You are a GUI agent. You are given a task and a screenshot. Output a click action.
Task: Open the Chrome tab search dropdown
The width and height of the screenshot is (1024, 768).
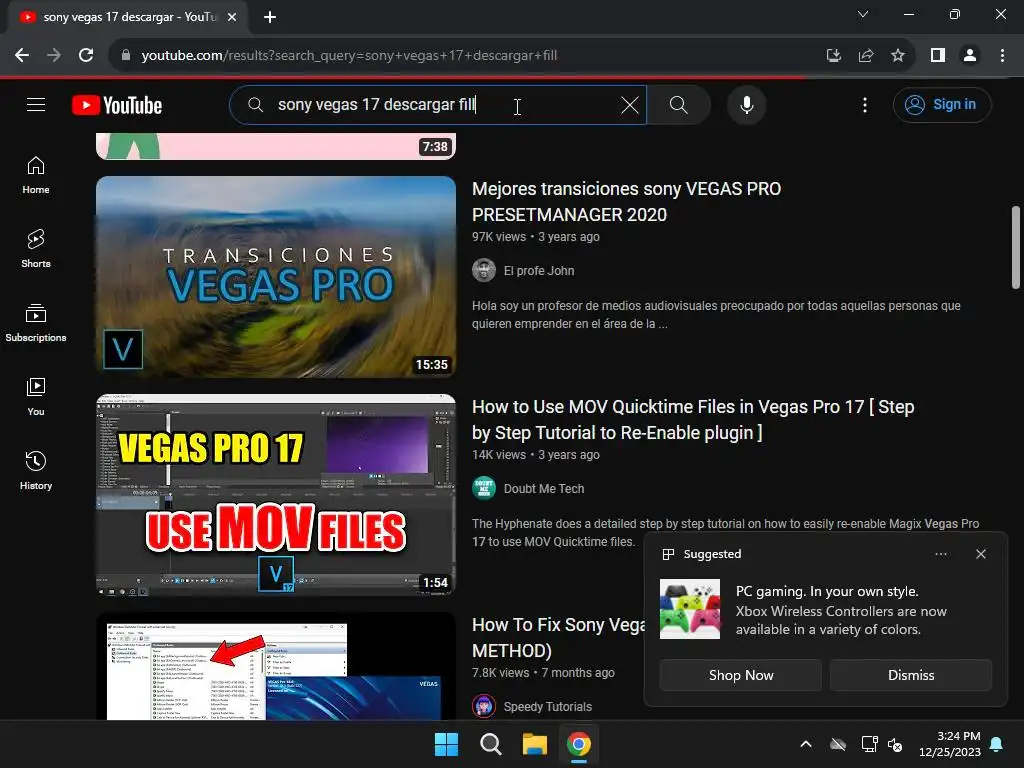click(863, 14)
